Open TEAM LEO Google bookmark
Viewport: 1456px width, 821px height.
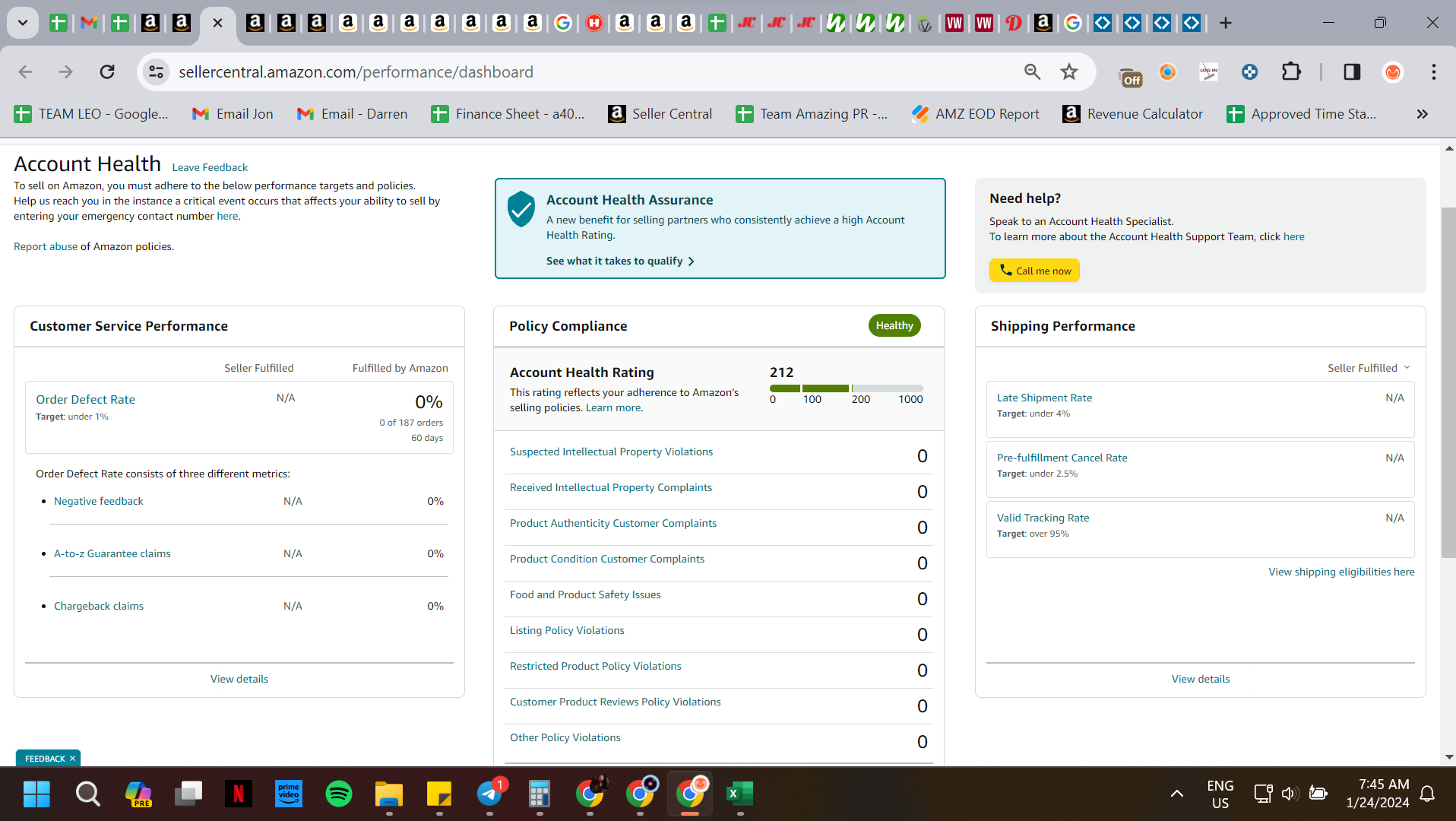92,114
